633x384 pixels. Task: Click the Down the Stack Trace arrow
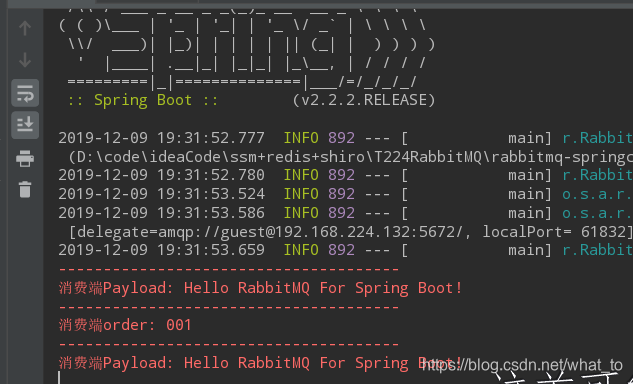[25, 60]
